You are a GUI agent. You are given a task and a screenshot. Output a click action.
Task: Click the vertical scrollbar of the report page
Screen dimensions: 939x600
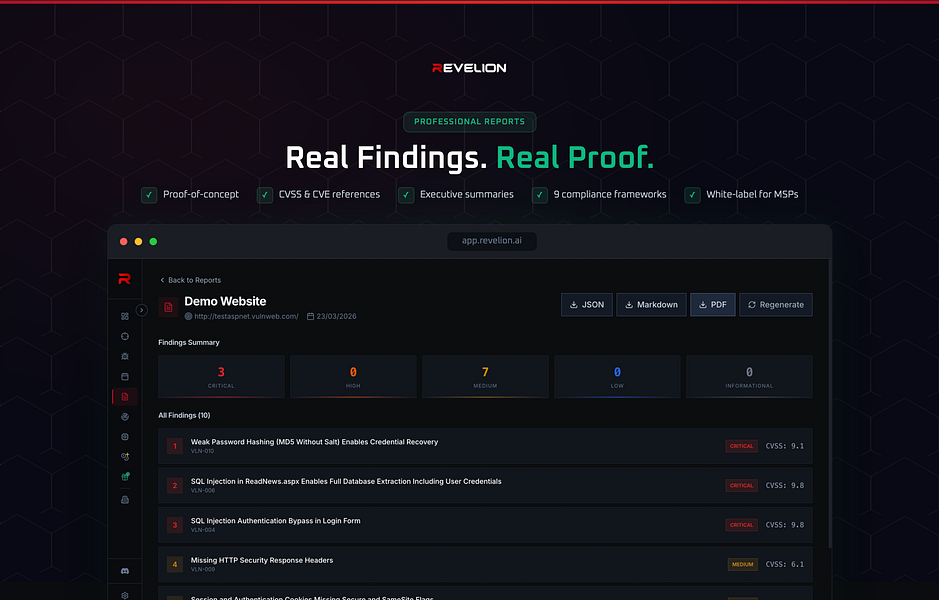click(x=829, y=403)
